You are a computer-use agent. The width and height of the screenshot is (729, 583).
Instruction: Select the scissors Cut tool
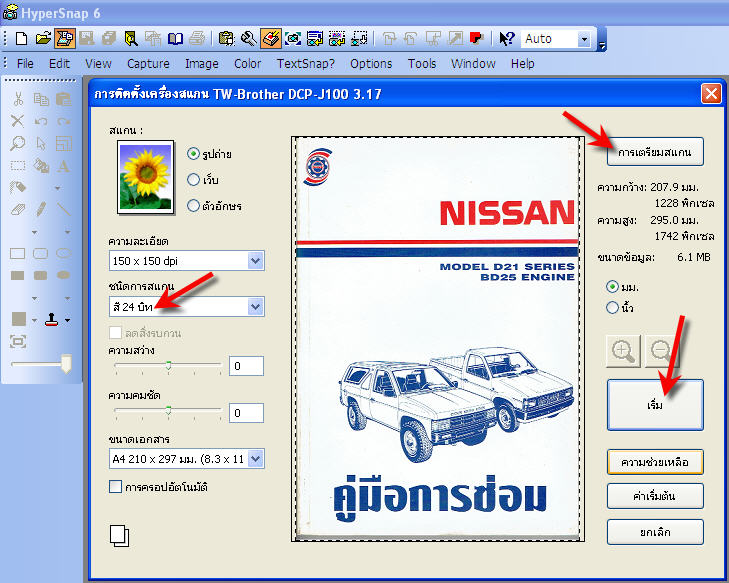(x=18, y=99)
